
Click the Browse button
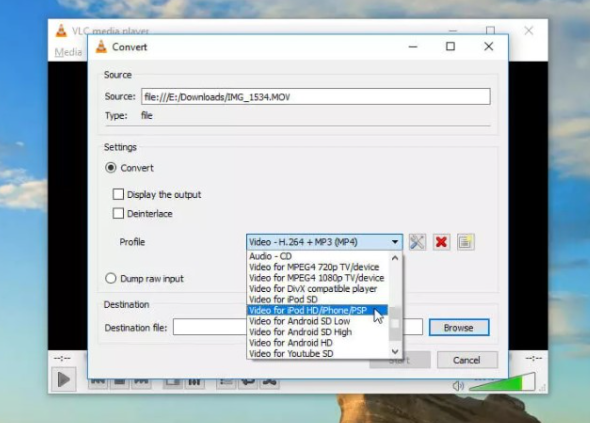pos(459,328)
